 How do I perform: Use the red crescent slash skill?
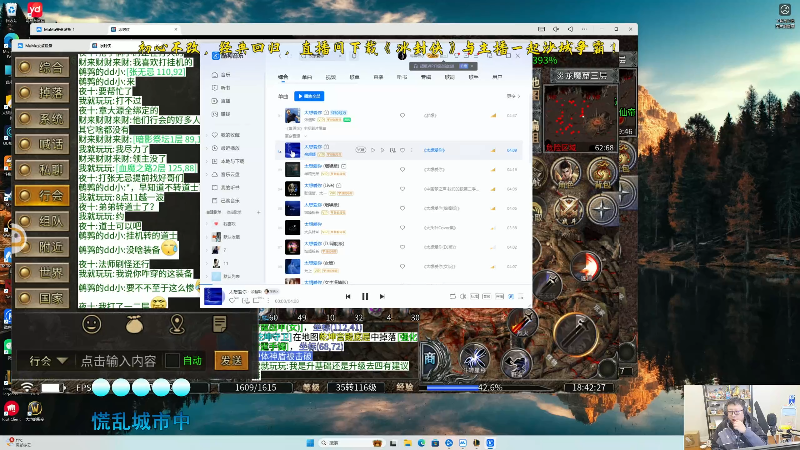pos(586,266)
